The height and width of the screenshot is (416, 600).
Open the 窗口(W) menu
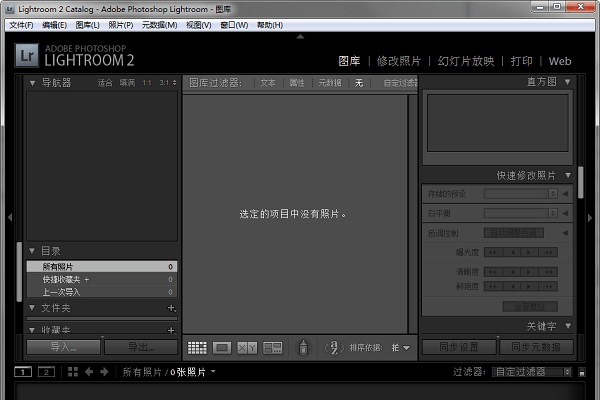[x=234, y=25]
